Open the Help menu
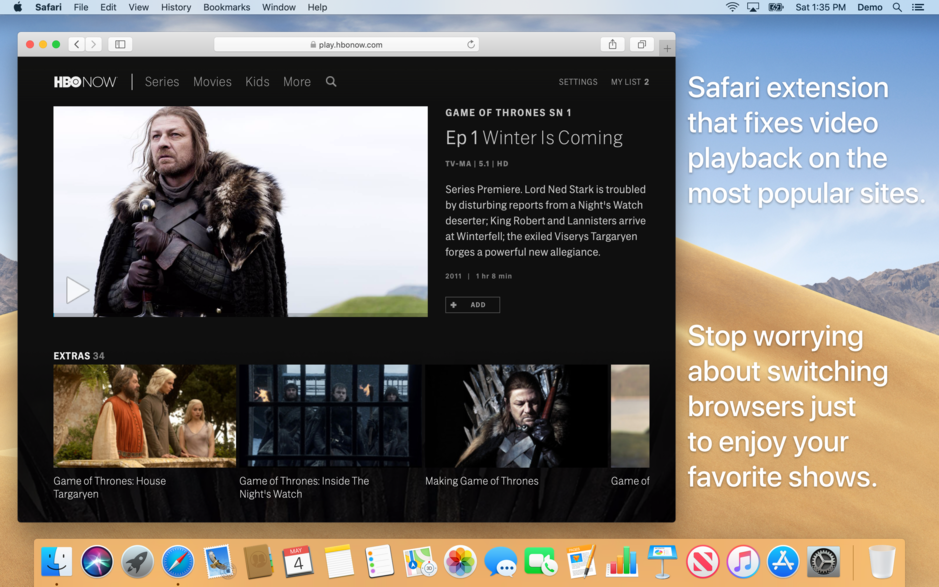 point(317,7)
